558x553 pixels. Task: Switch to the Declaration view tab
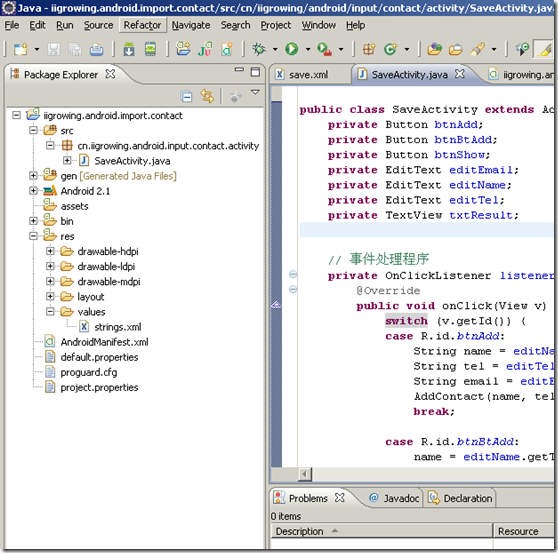pos(460,498)
